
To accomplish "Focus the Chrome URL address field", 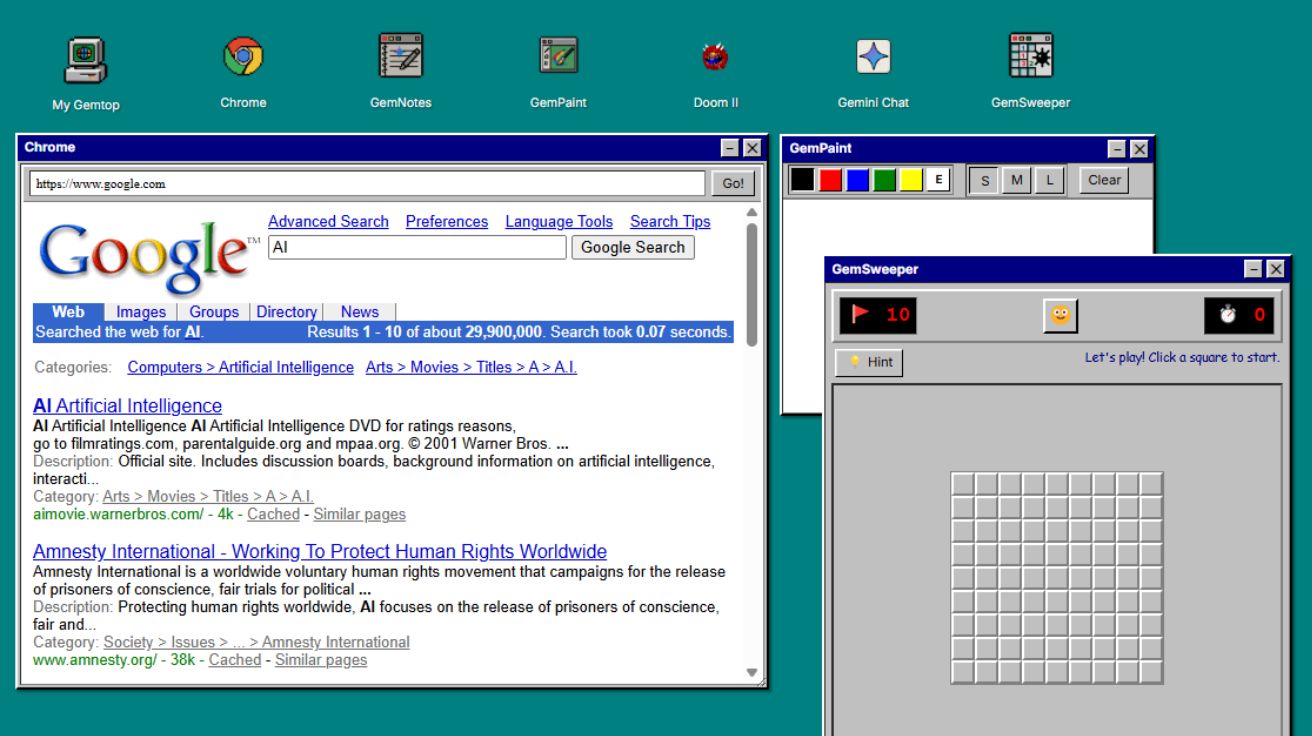I will click(x=367, y=184).
